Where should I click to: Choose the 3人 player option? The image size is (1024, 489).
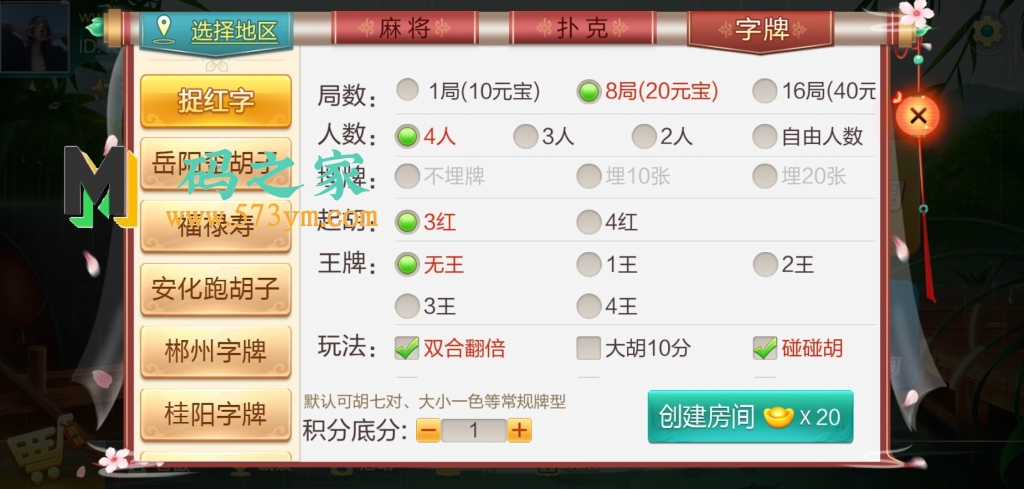[x=543, y=136]
